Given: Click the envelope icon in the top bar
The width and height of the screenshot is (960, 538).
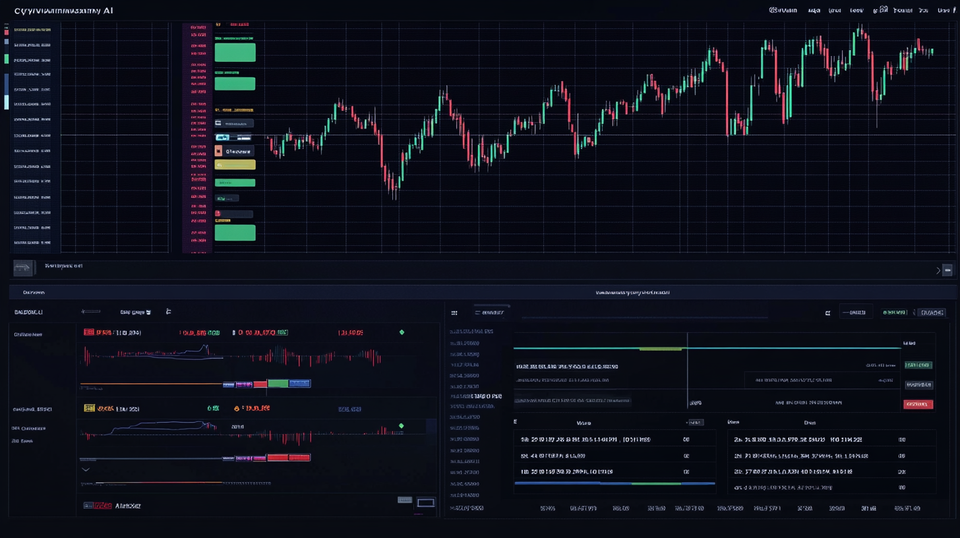Looking at the screenshot, I should pos(883,10).
